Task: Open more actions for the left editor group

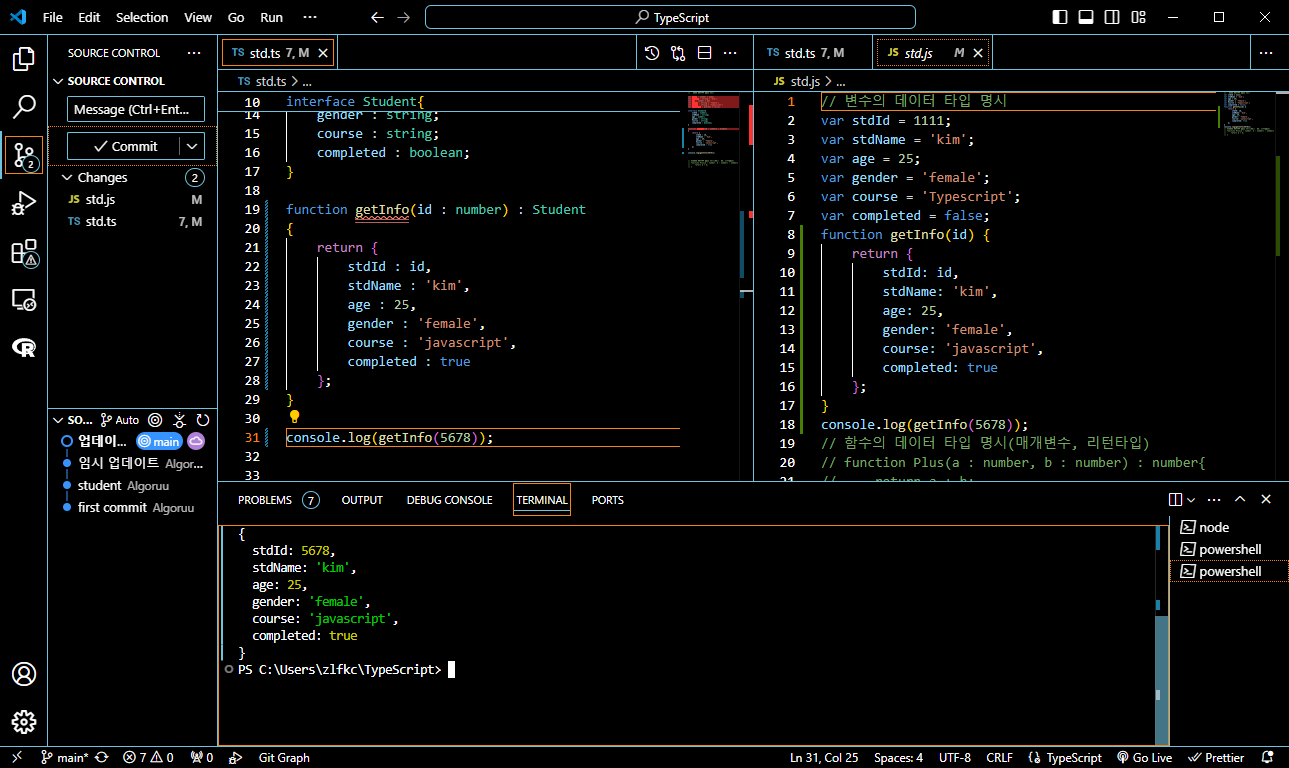Action: (730, 53)
